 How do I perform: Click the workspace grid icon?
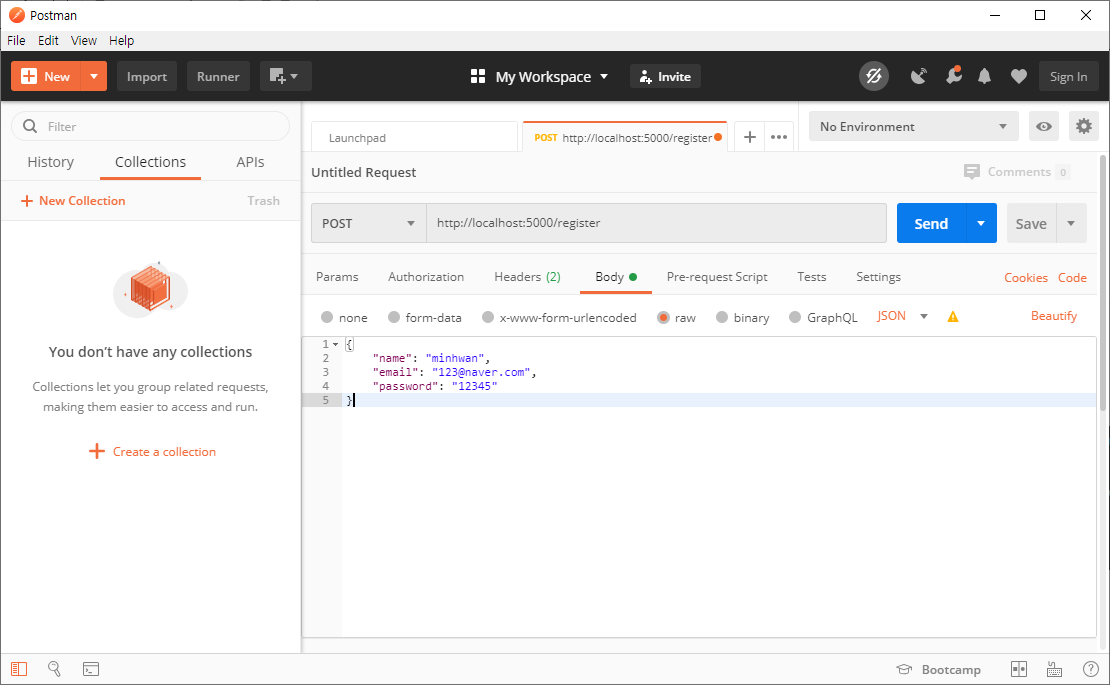478,76
